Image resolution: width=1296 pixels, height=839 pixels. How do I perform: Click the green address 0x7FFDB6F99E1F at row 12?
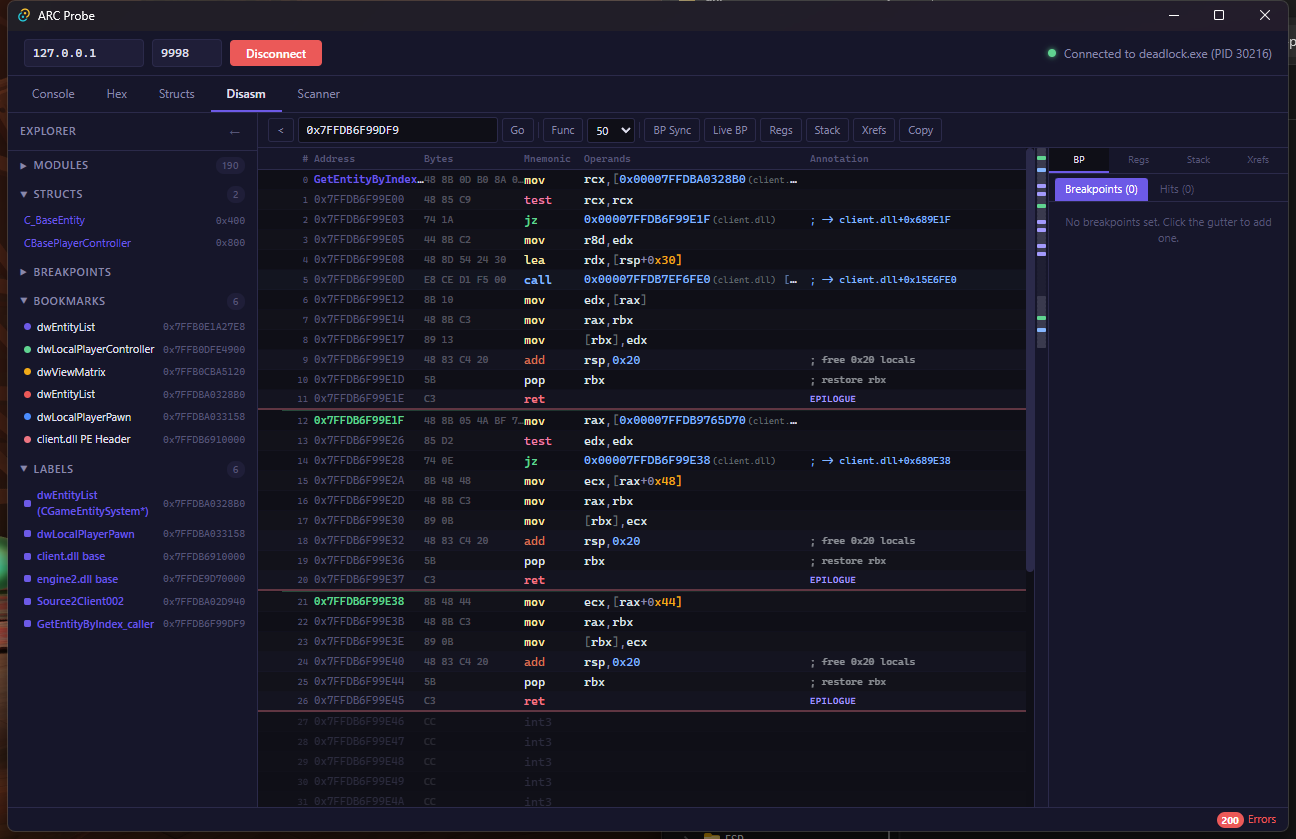pyautogui.click(x=358, y=421)
